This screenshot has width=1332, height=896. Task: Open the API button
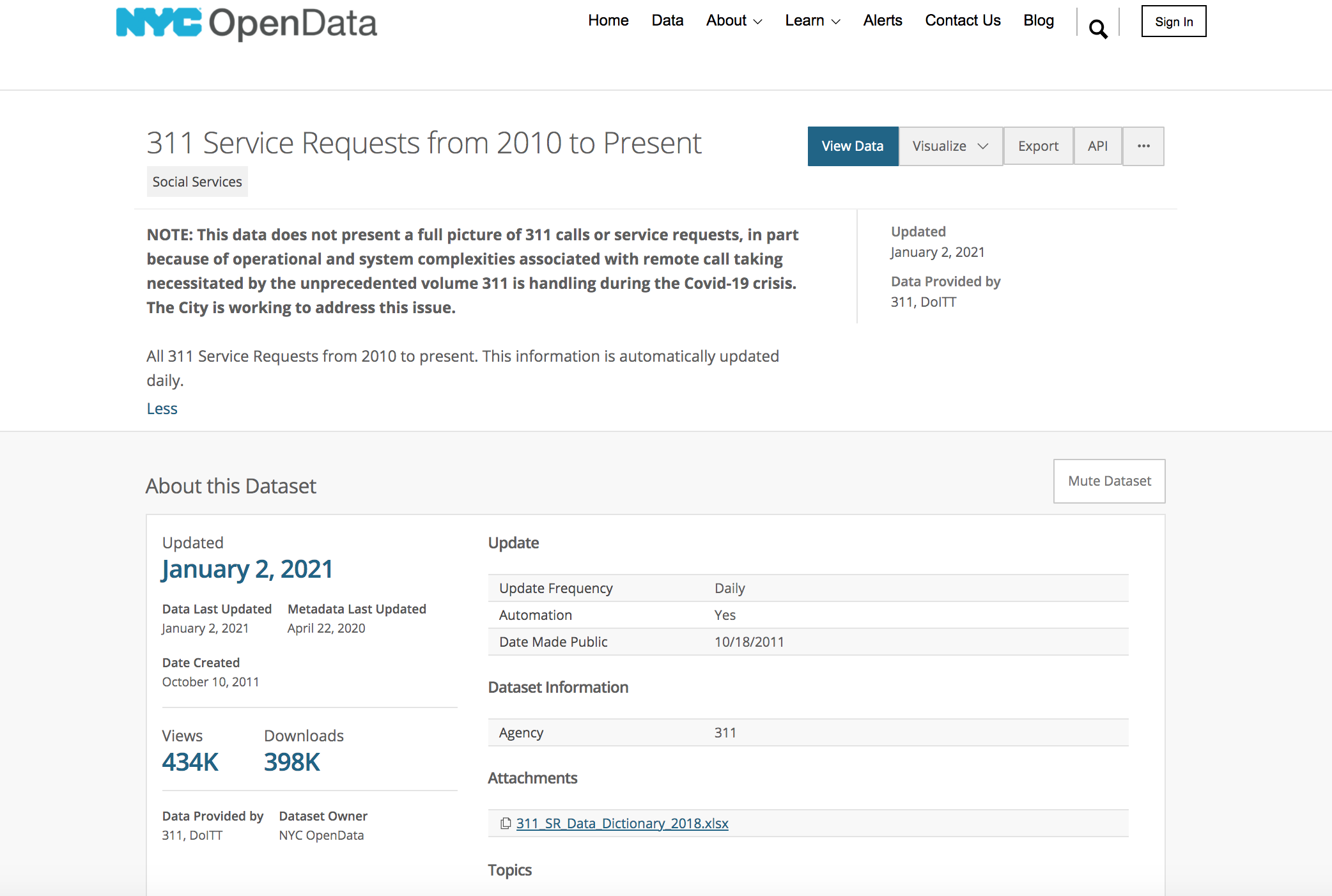pyautogui.click(x=1097, y=146)
